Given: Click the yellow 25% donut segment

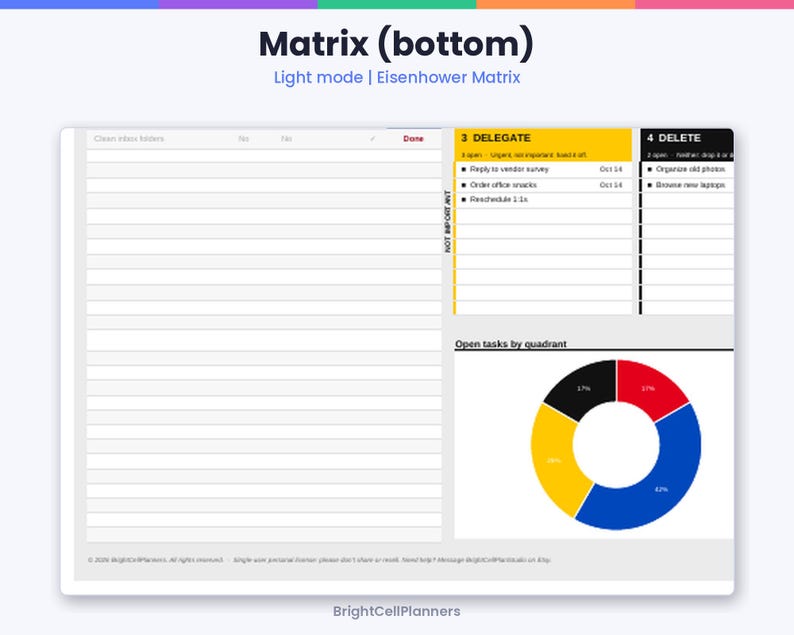Looking at the screenshot, I should pos(554,460).
